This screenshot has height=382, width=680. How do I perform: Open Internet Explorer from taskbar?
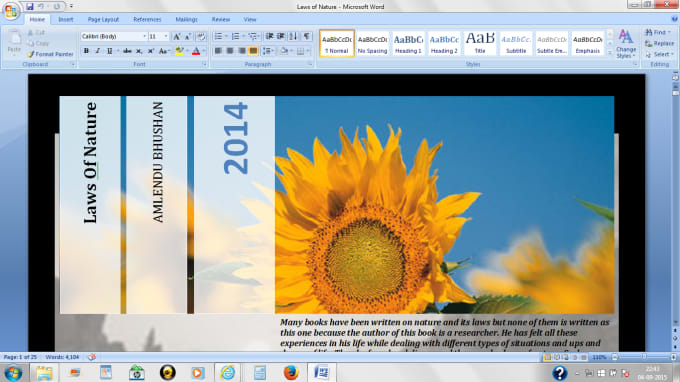click(x=228, y=372)
